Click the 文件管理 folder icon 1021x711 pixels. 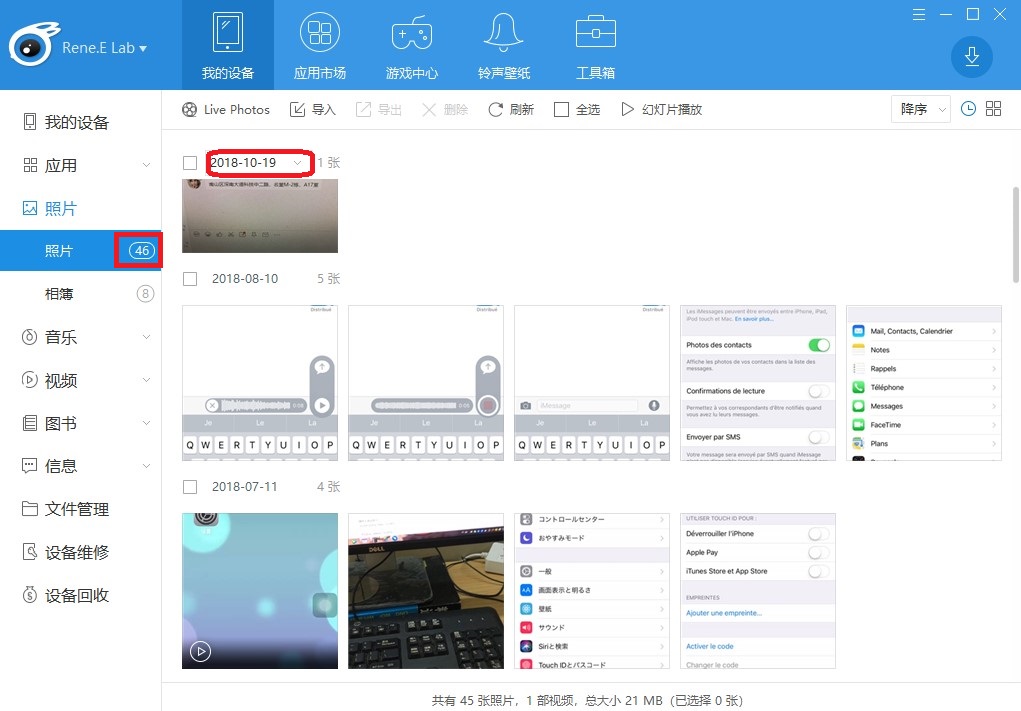tap(29, 509)
